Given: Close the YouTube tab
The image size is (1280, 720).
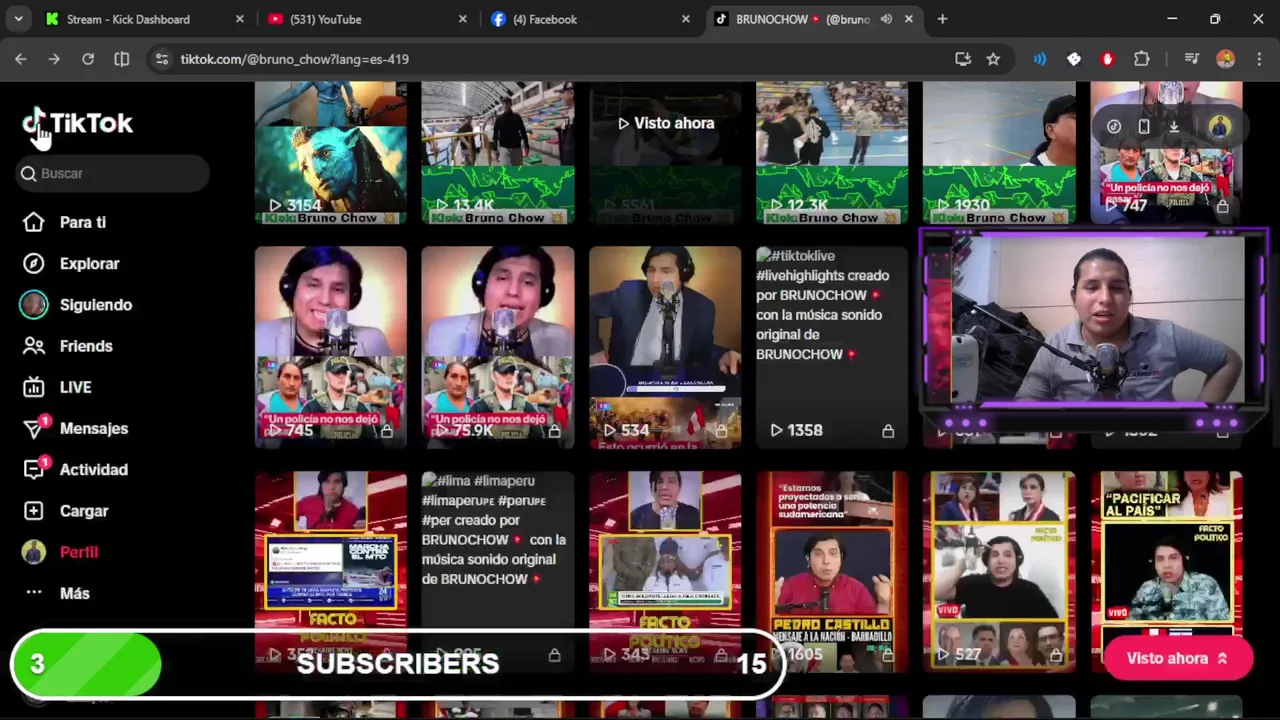Looking at the screenshot, I should tap(463, 19).
